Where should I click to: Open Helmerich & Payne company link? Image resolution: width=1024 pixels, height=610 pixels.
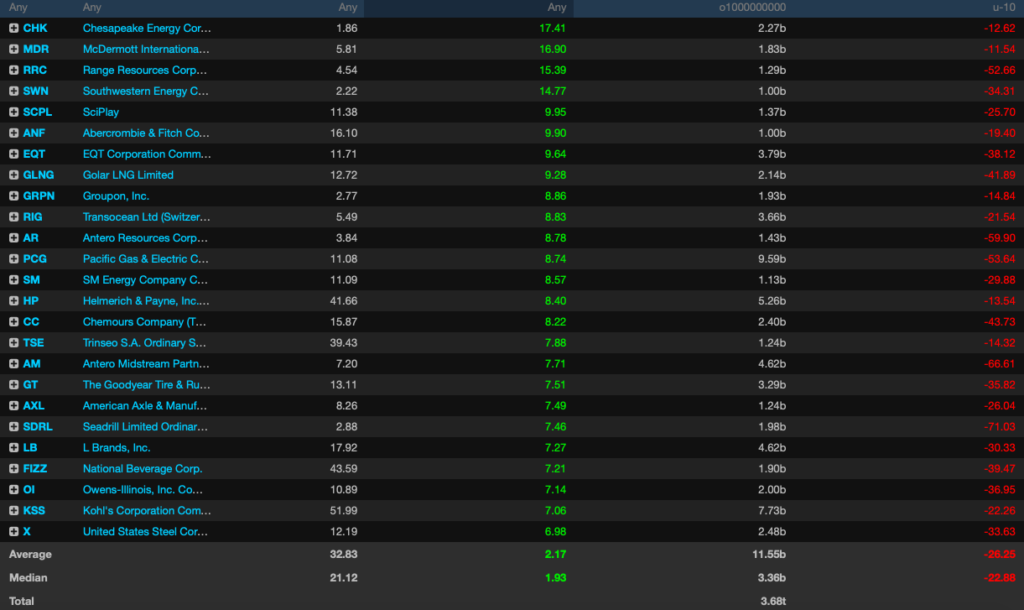146,300
